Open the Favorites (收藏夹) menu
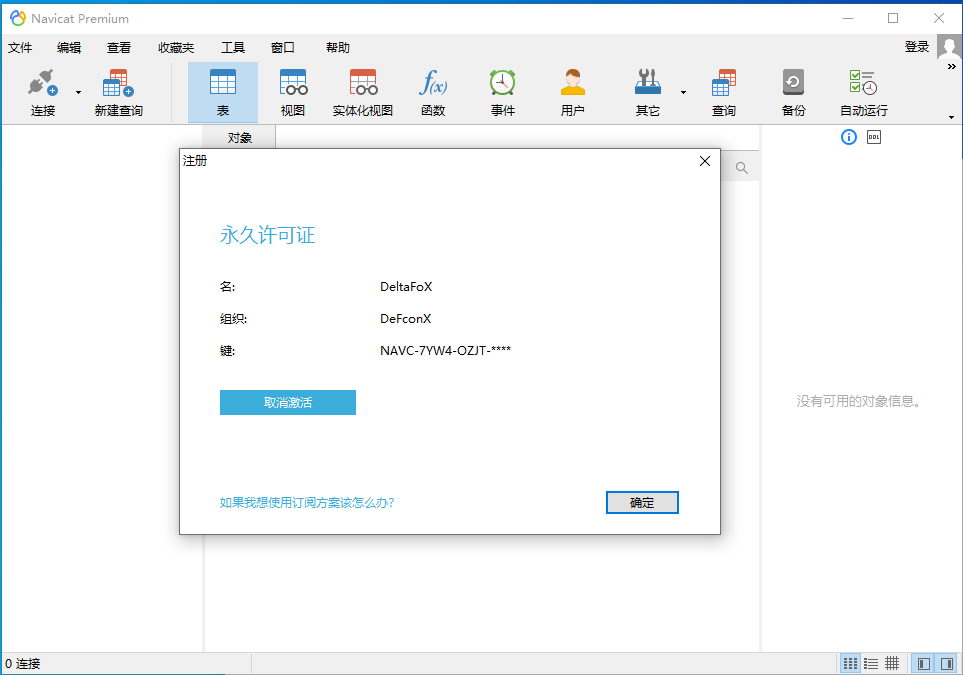Viewport: 963px width, 675px height. click(x=176, y=47)
